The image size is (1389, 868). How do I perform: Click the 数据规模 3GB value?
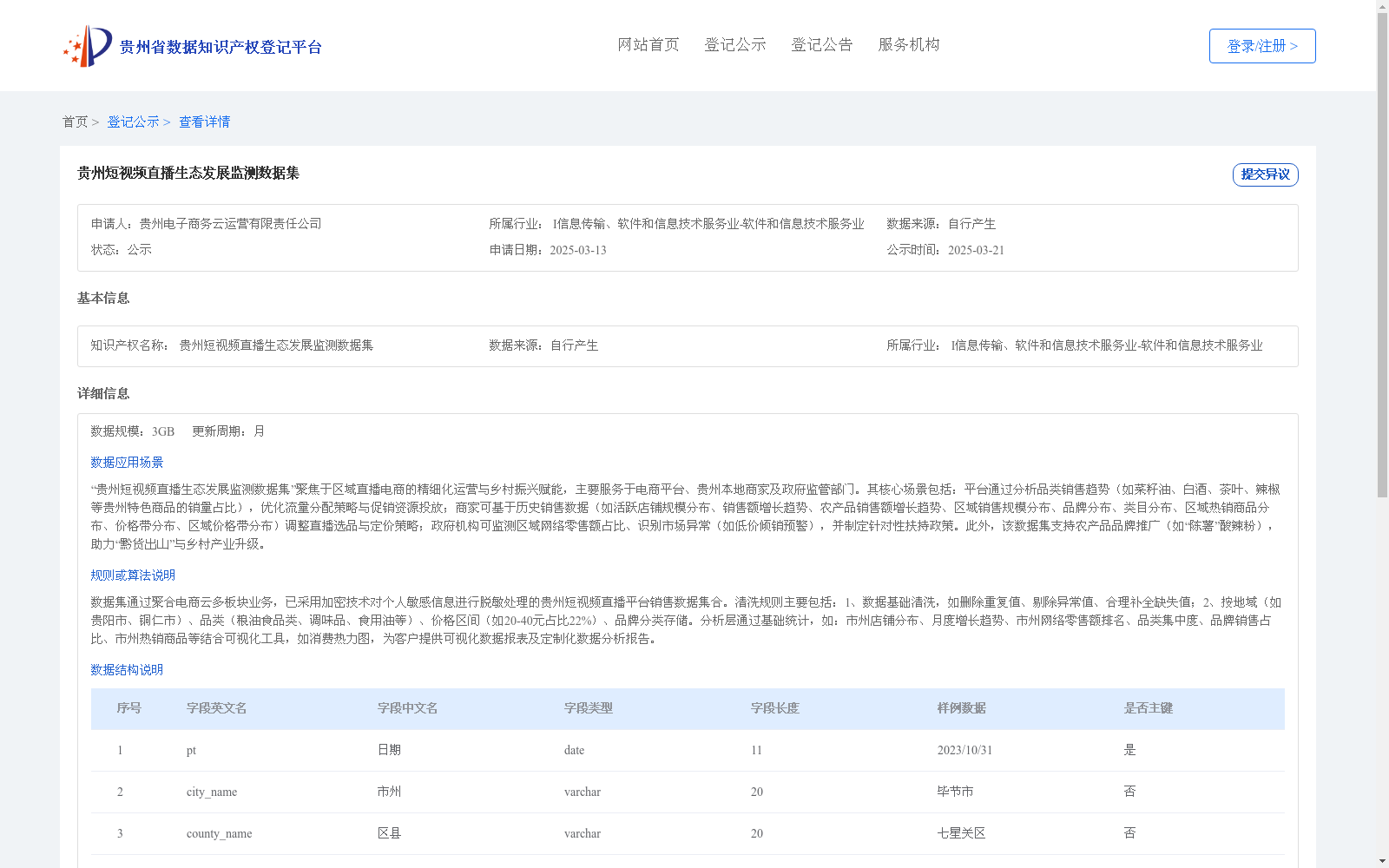tap(163, 431)
